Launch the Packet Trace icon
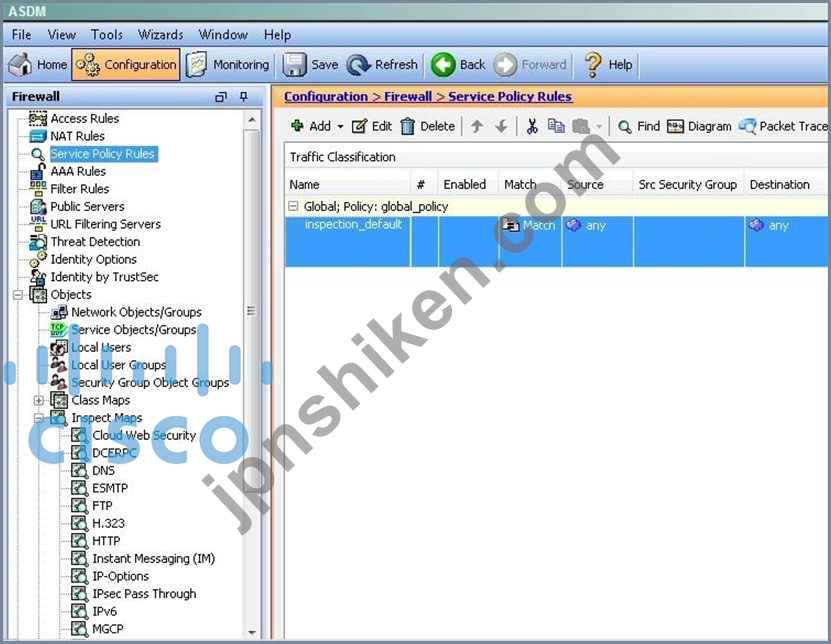 pyautogui.click(x=747, y=126)
